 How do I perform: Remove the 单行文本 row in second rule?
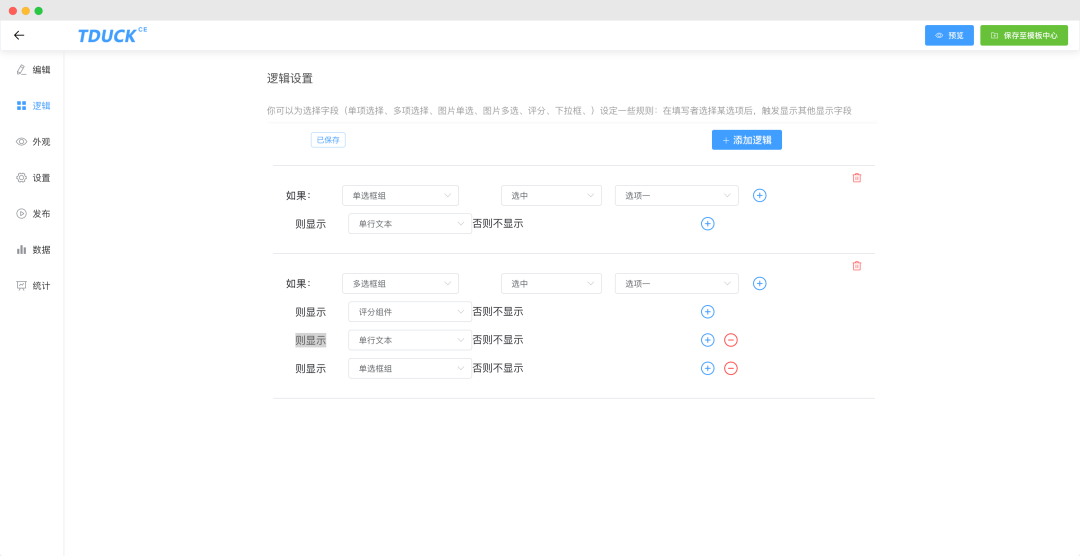coord(730,340)
